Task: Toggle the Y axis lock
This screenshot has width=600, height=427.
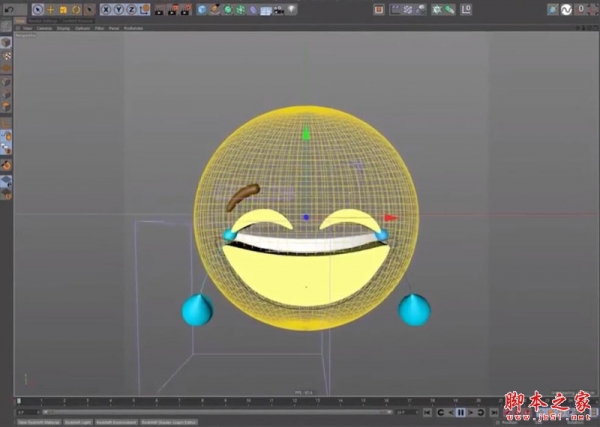Action: [x=116, y=9]
